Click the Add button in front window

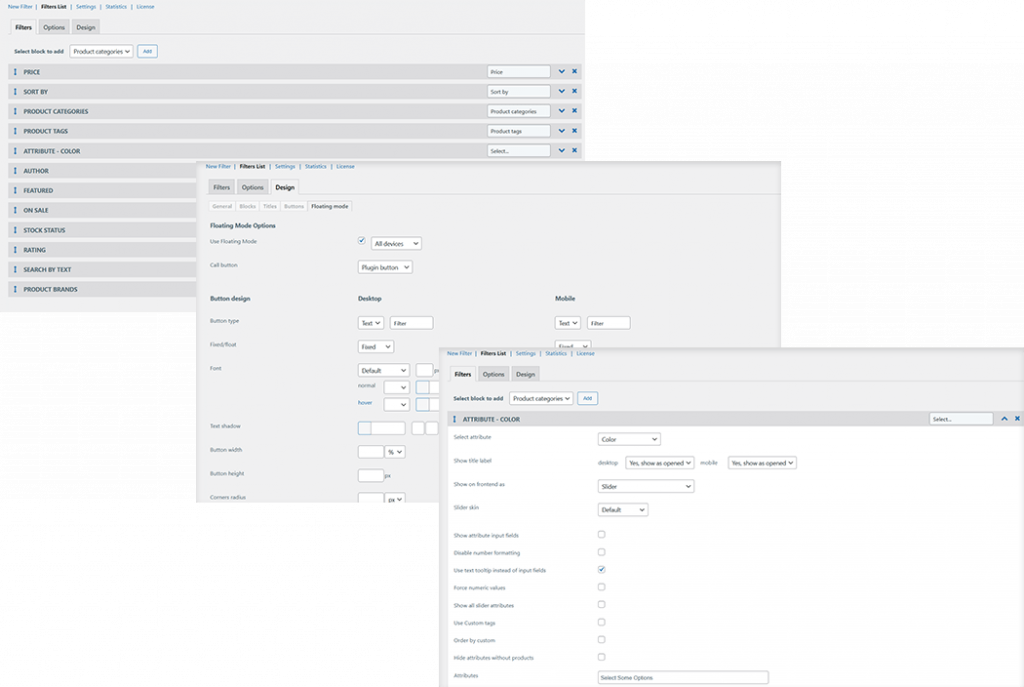[588, 398]
